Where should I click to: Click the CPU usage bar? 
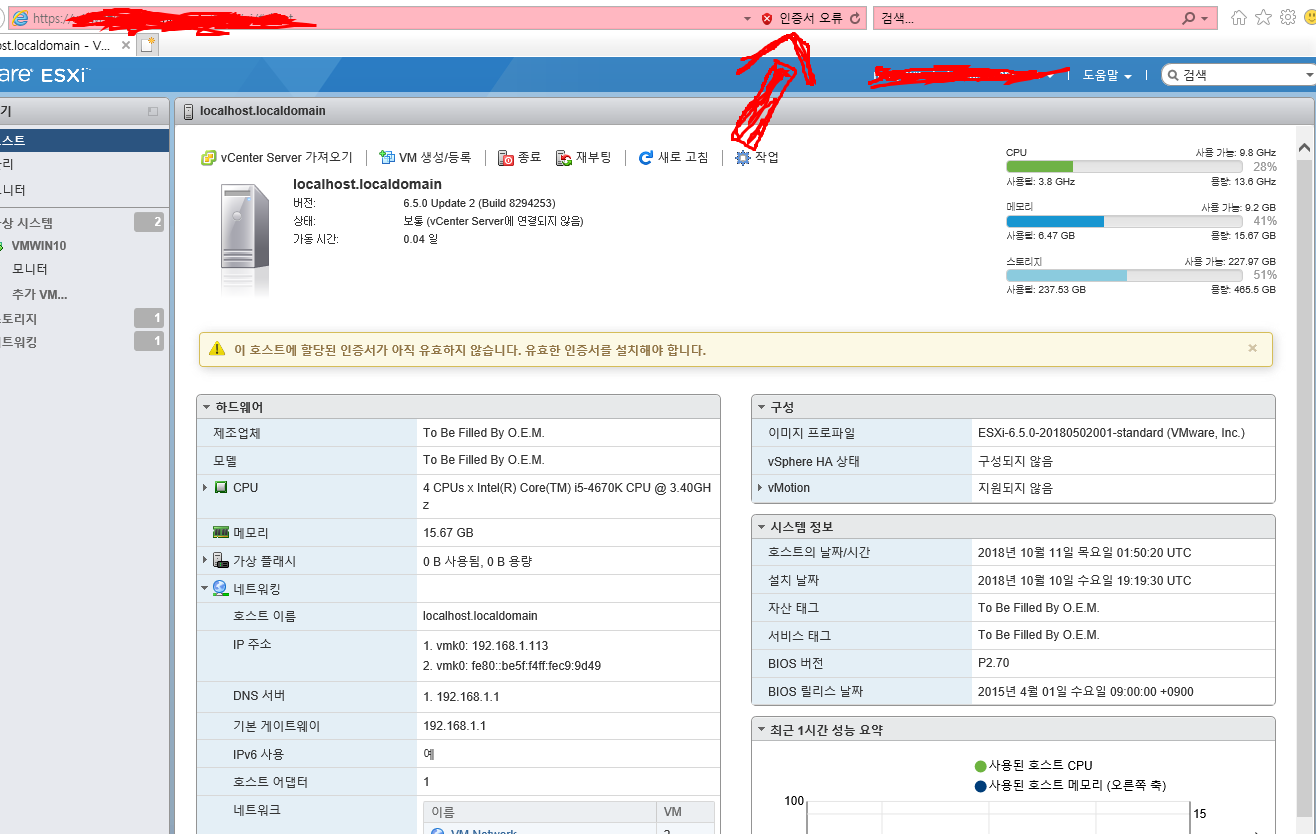(x=1124, y=166)
